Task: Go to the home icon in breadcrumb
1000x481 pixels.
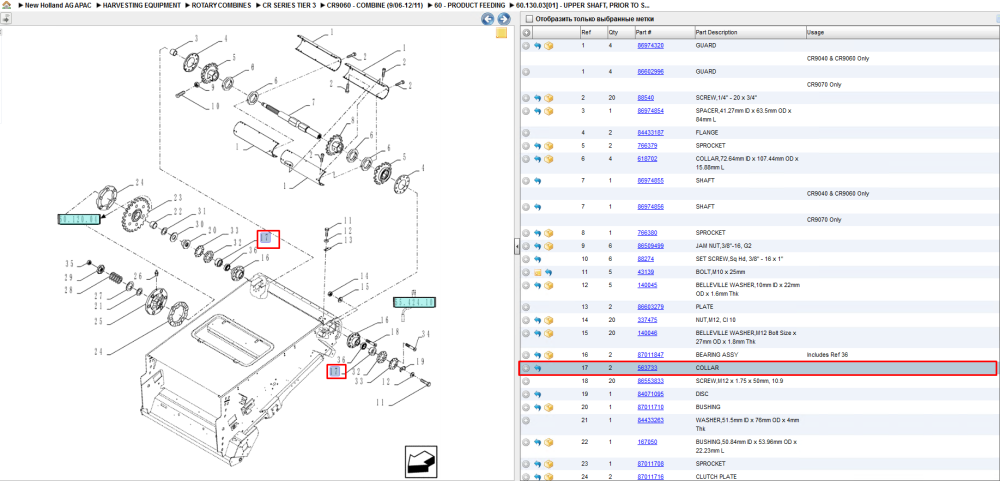Action: click(x=6, y=5)
